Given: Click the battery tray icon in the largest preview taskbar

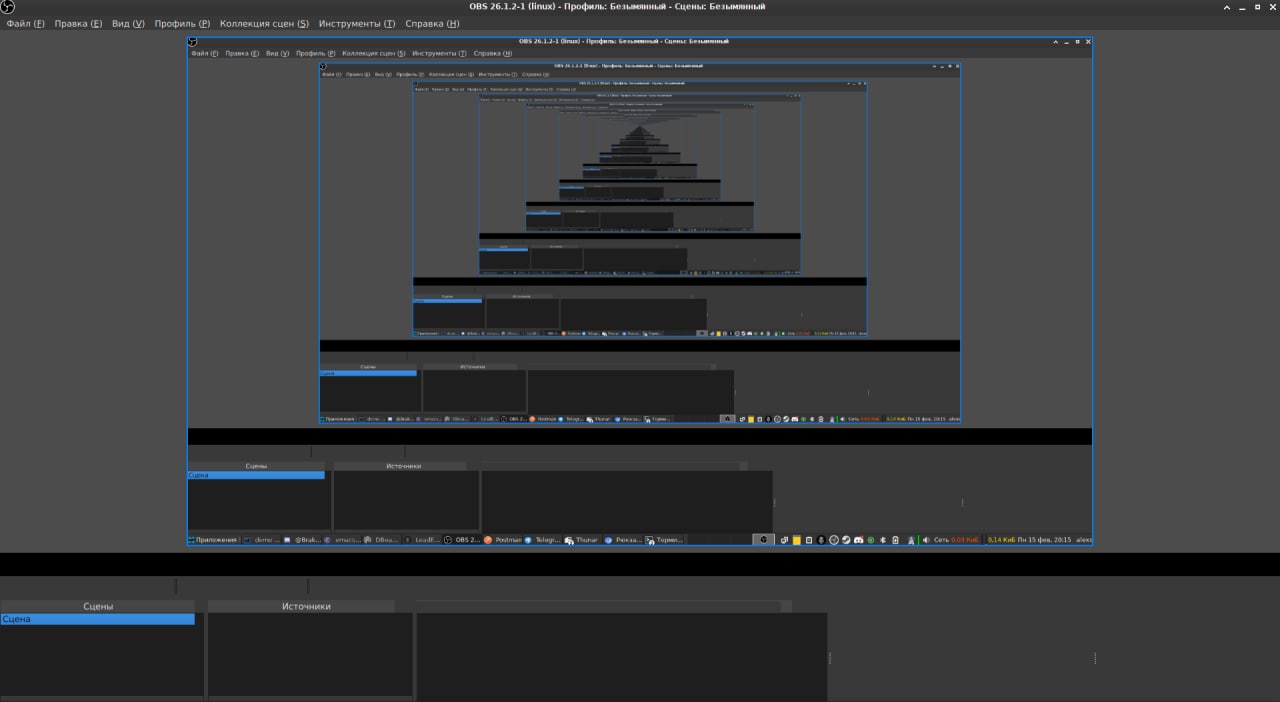Looking at the screenshot, I should point(895,540).
